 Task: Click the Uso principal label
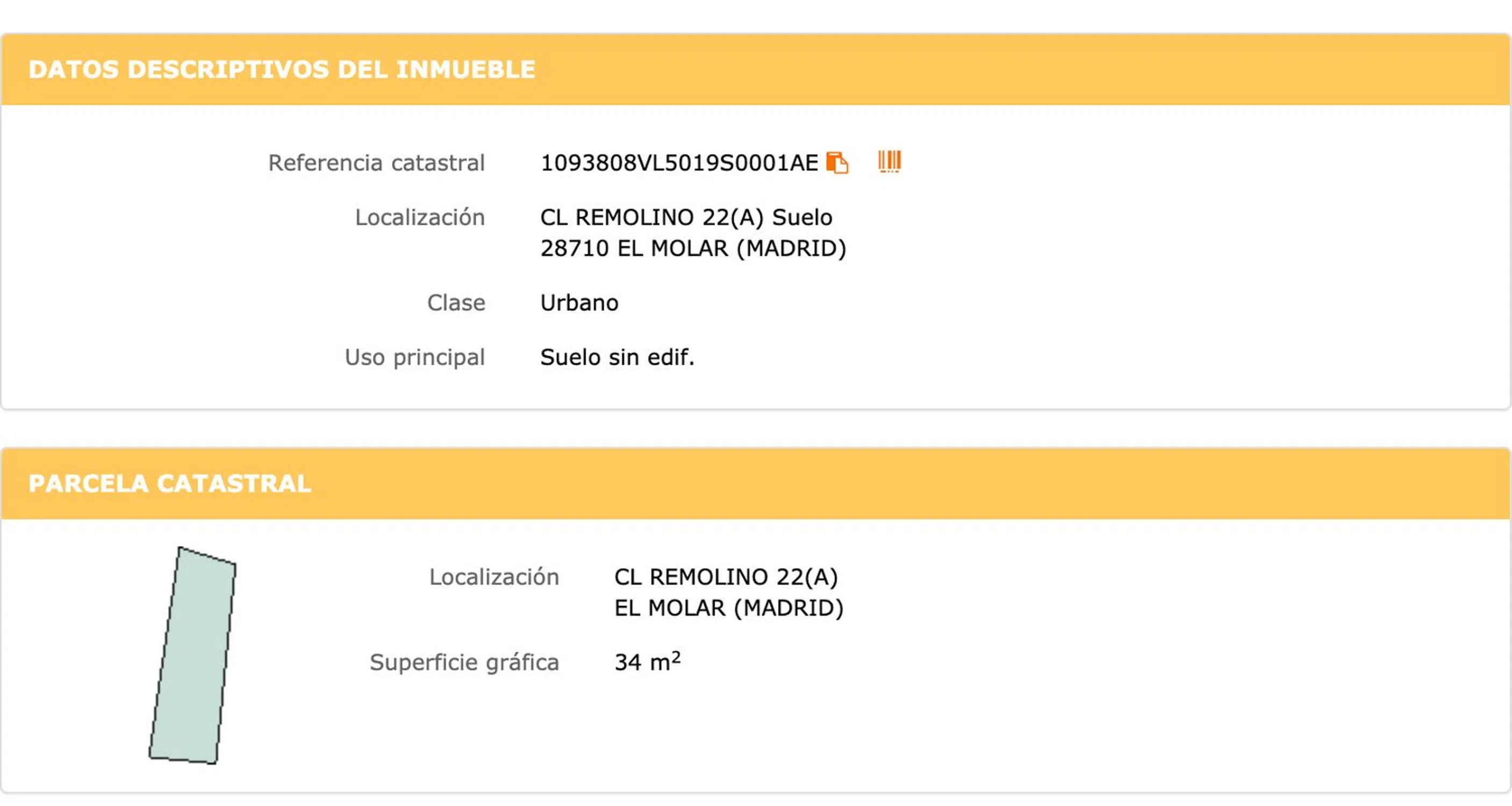(414, 357)
